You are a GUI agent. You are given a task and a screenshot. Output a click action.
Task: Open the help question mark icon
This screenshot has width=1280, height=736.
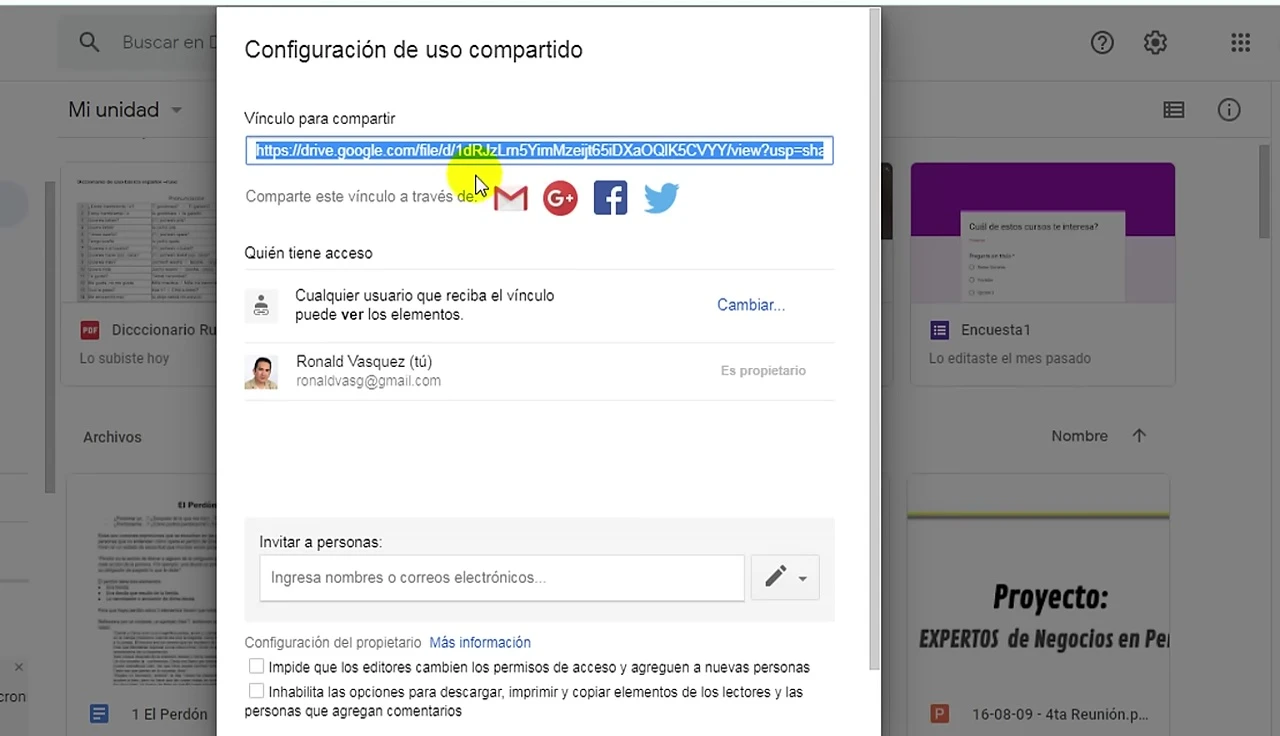pyautogui.click(x=1102, y=42)
